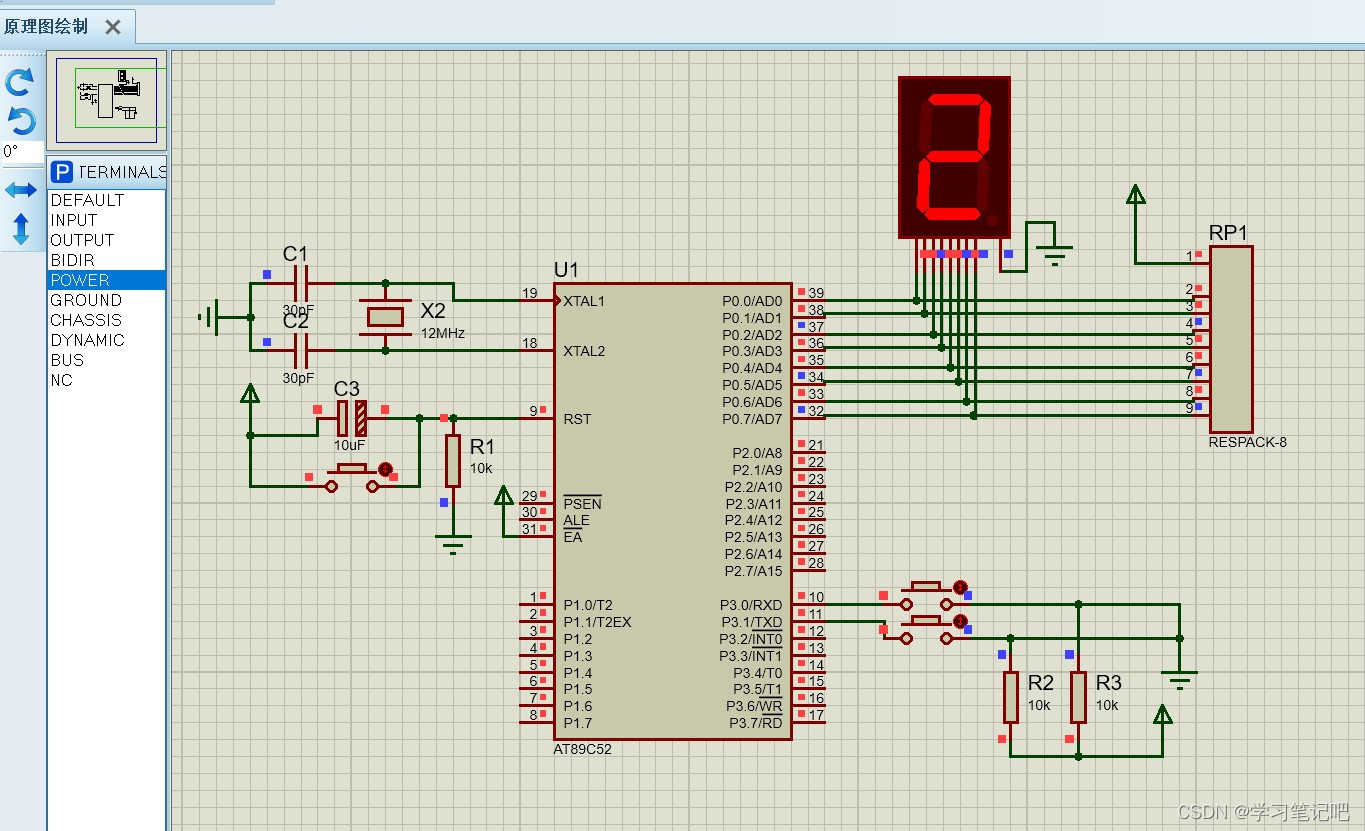Image resolution: width=1365 pixels, height=831 pixels.
Task: Click the RST pin label on U1
Action: [577, 419]
